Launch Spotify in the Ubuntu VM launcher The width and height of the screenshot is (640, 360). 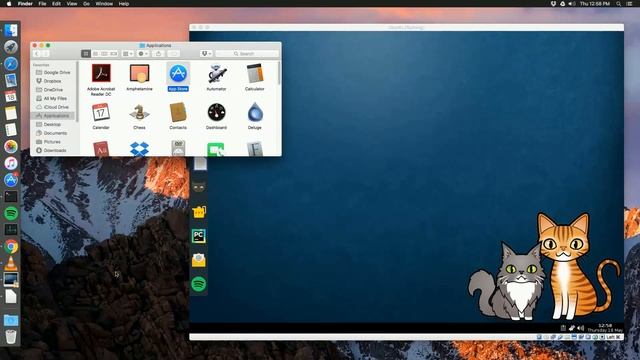click(x=199, y=284)
